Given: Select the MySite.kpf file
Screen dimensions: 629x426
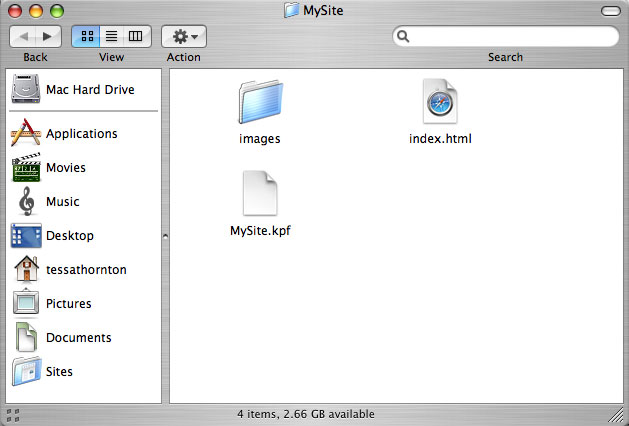Looking at the screenshot, I should coord(260,193).
